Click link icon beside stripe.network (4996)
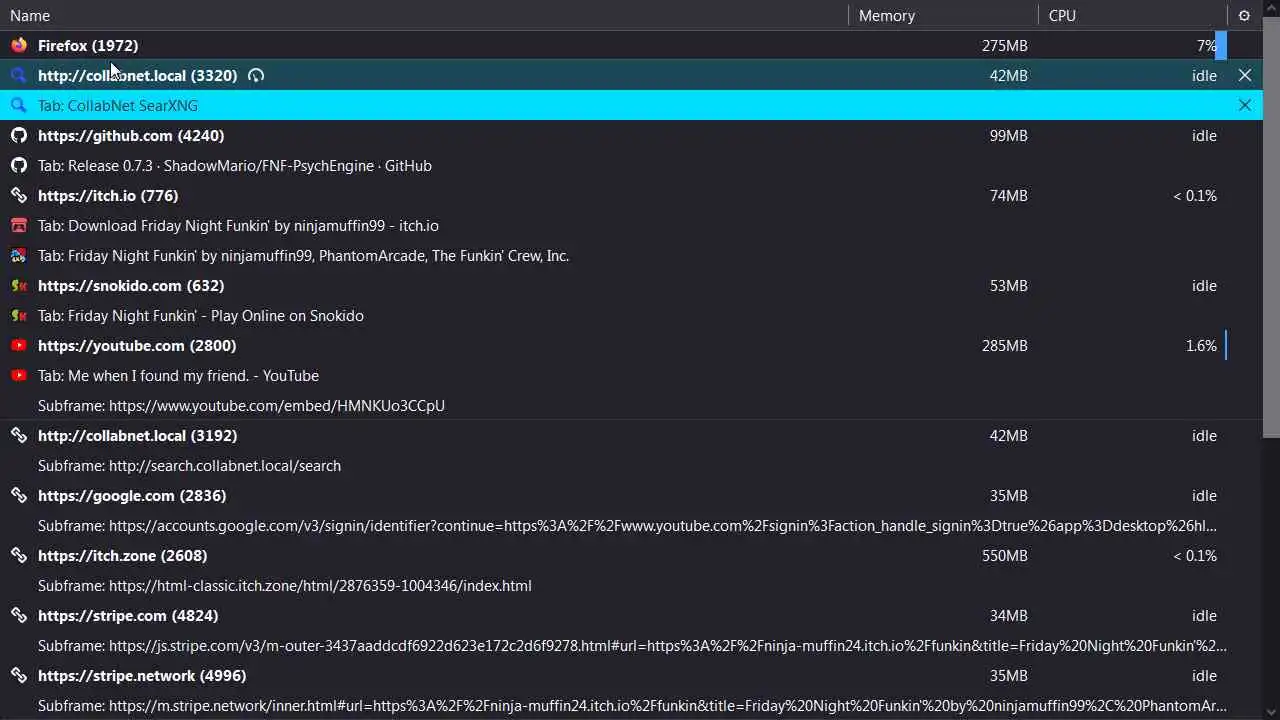This screenshot has height=720, width=1280. pos(18,675)
